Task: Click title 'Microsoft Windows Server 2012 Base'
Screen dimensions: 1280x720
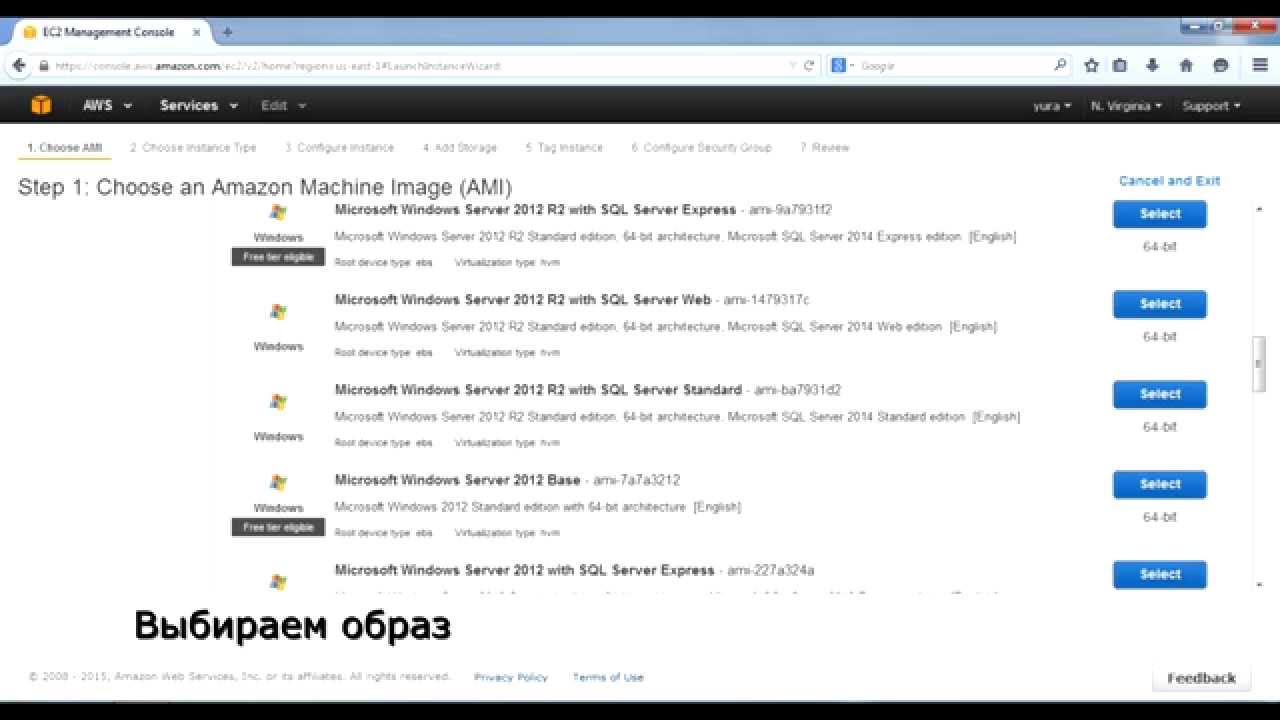Action: pos(458,480)
